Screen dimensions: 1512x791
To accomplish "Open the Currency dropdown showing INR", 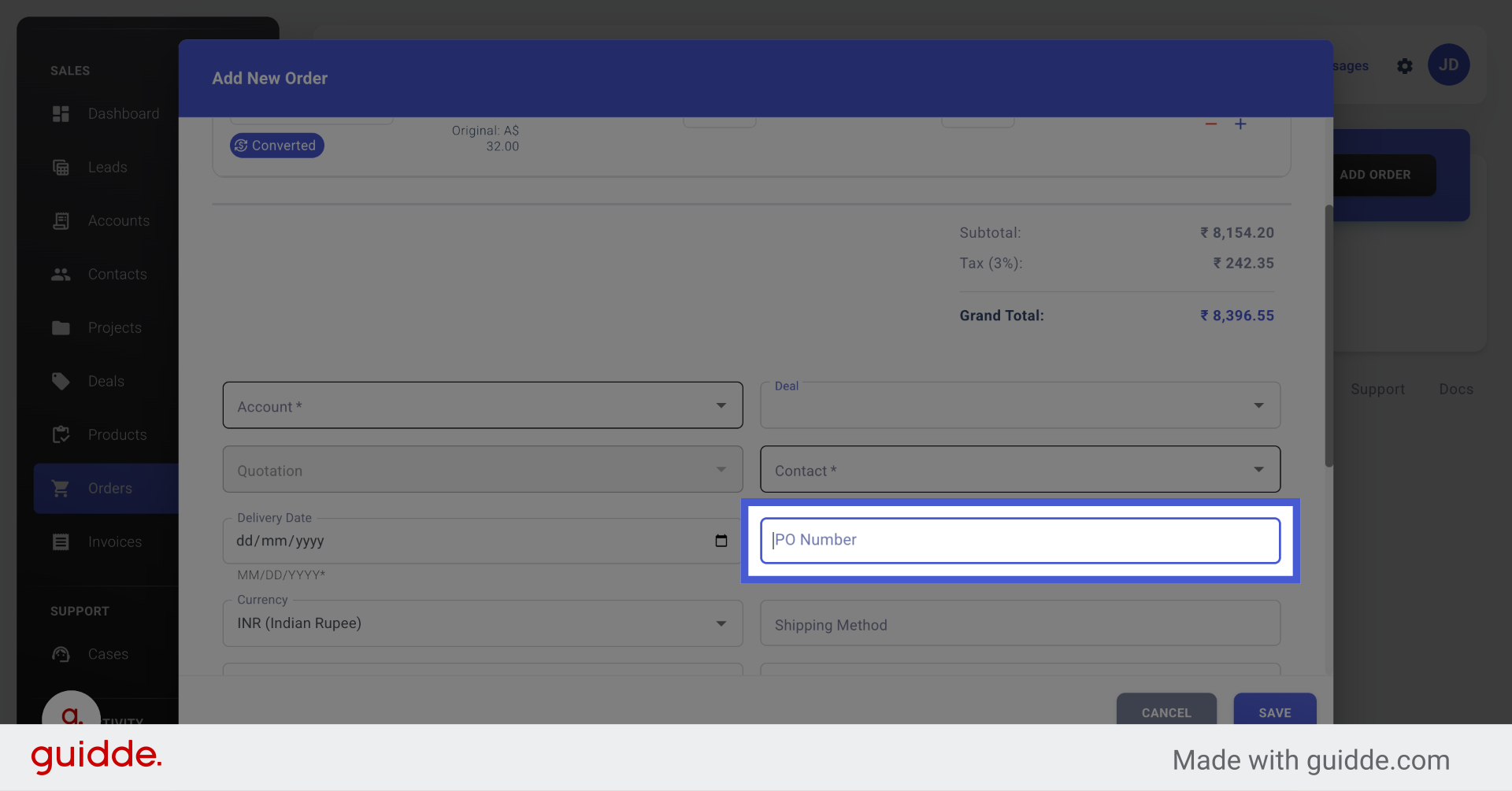I will tap(720, 623).
